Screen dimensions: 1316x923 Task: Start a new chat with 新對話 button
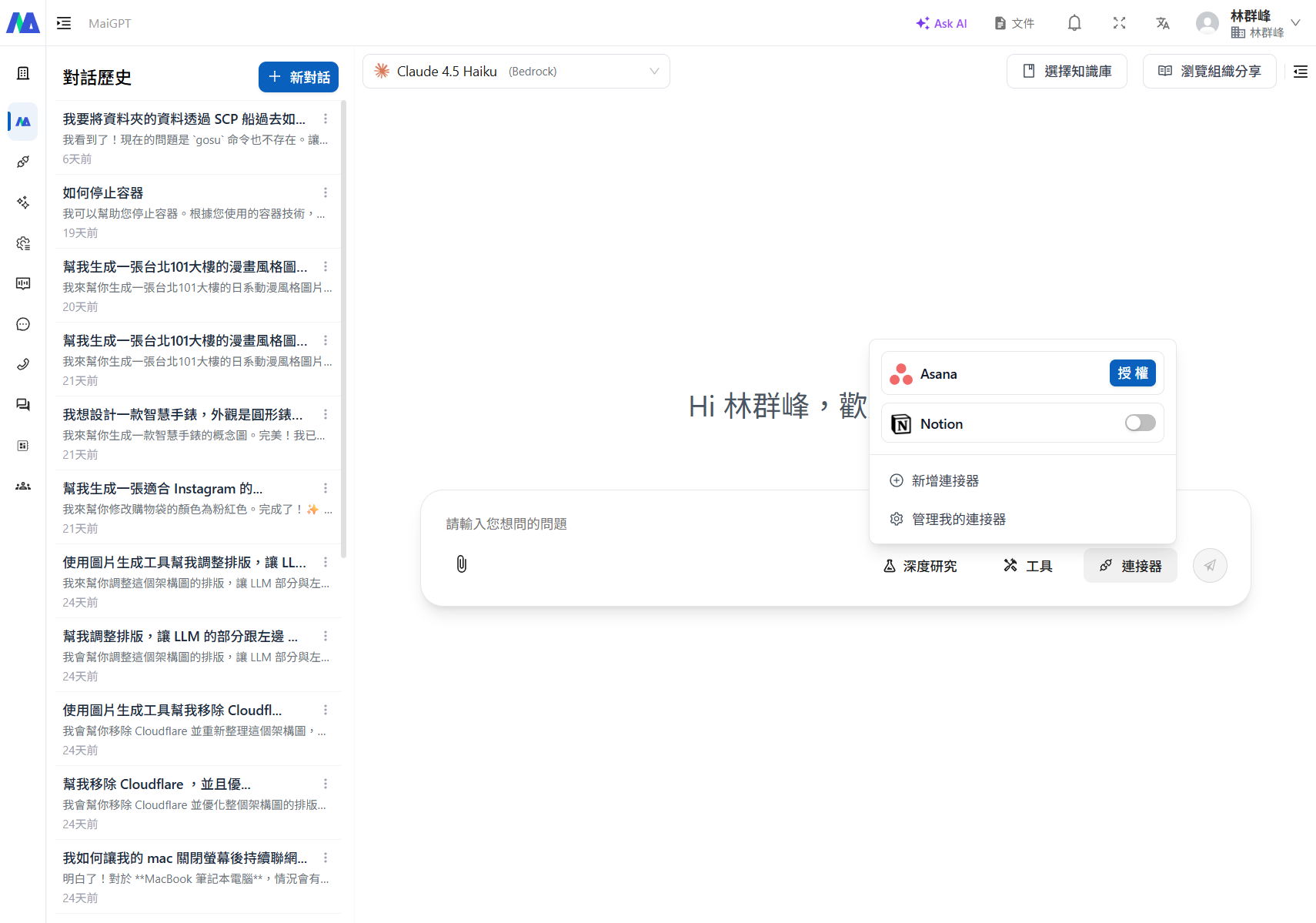tap(298, 76)
